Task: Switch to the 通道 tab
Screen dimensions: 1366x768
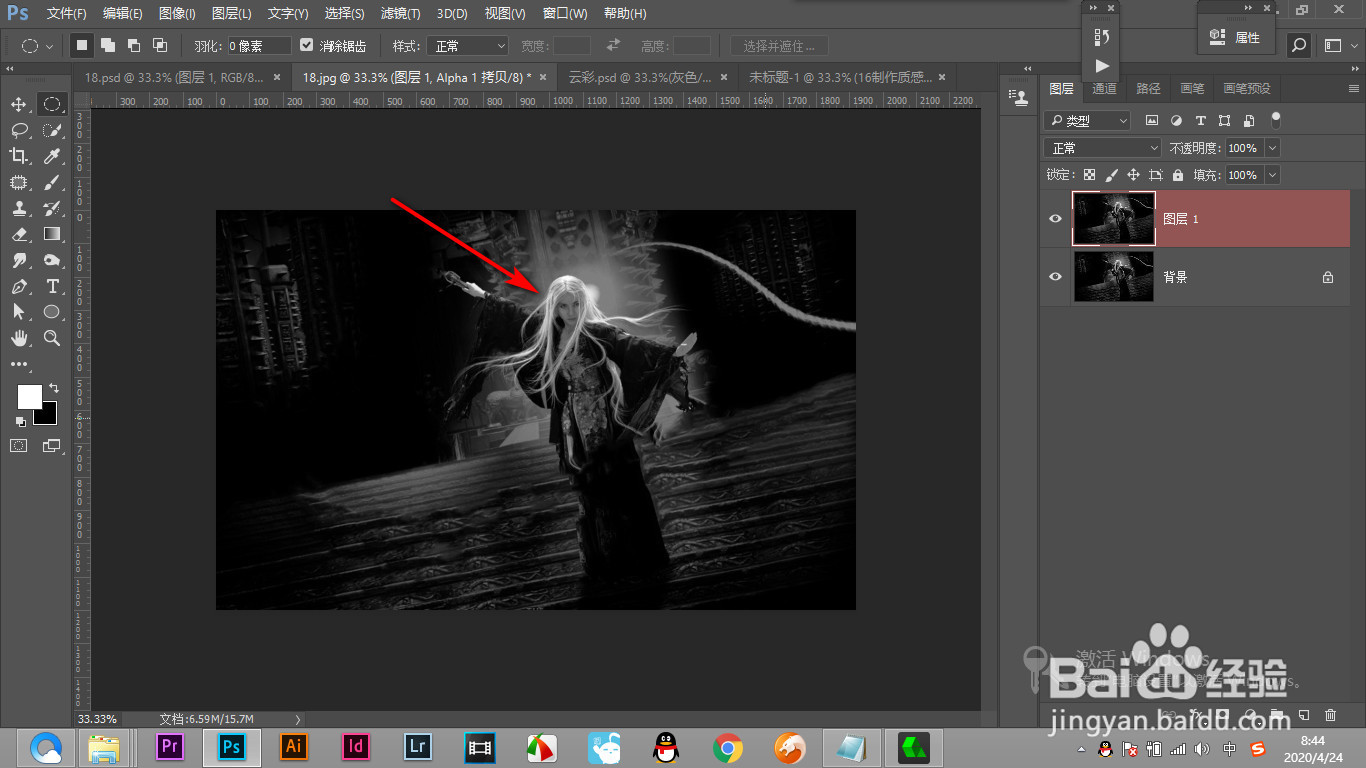Action: pyautogui.click(x=1104, y=89)
